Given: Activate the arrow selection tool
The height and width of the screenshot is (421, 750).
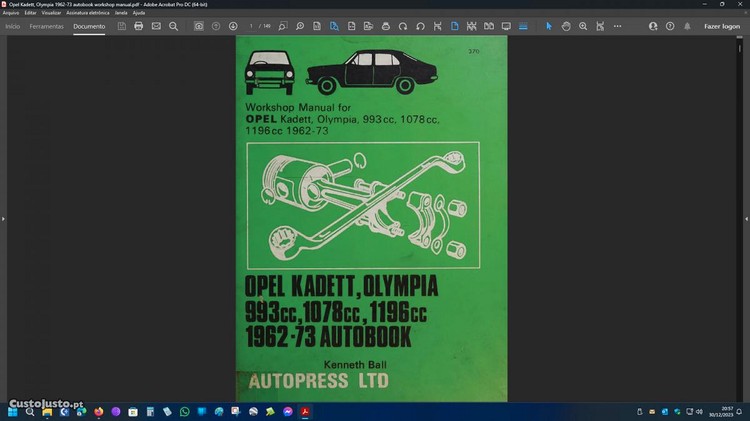Looking at the screenshot, I should coord(549,26).
